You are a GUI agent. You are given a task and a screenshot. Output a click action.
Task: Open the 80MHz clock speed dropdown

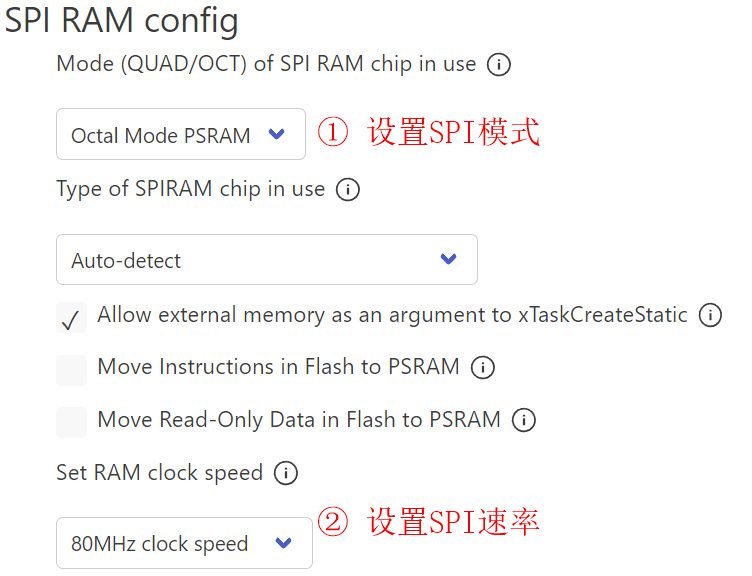[x=184, y=543]
